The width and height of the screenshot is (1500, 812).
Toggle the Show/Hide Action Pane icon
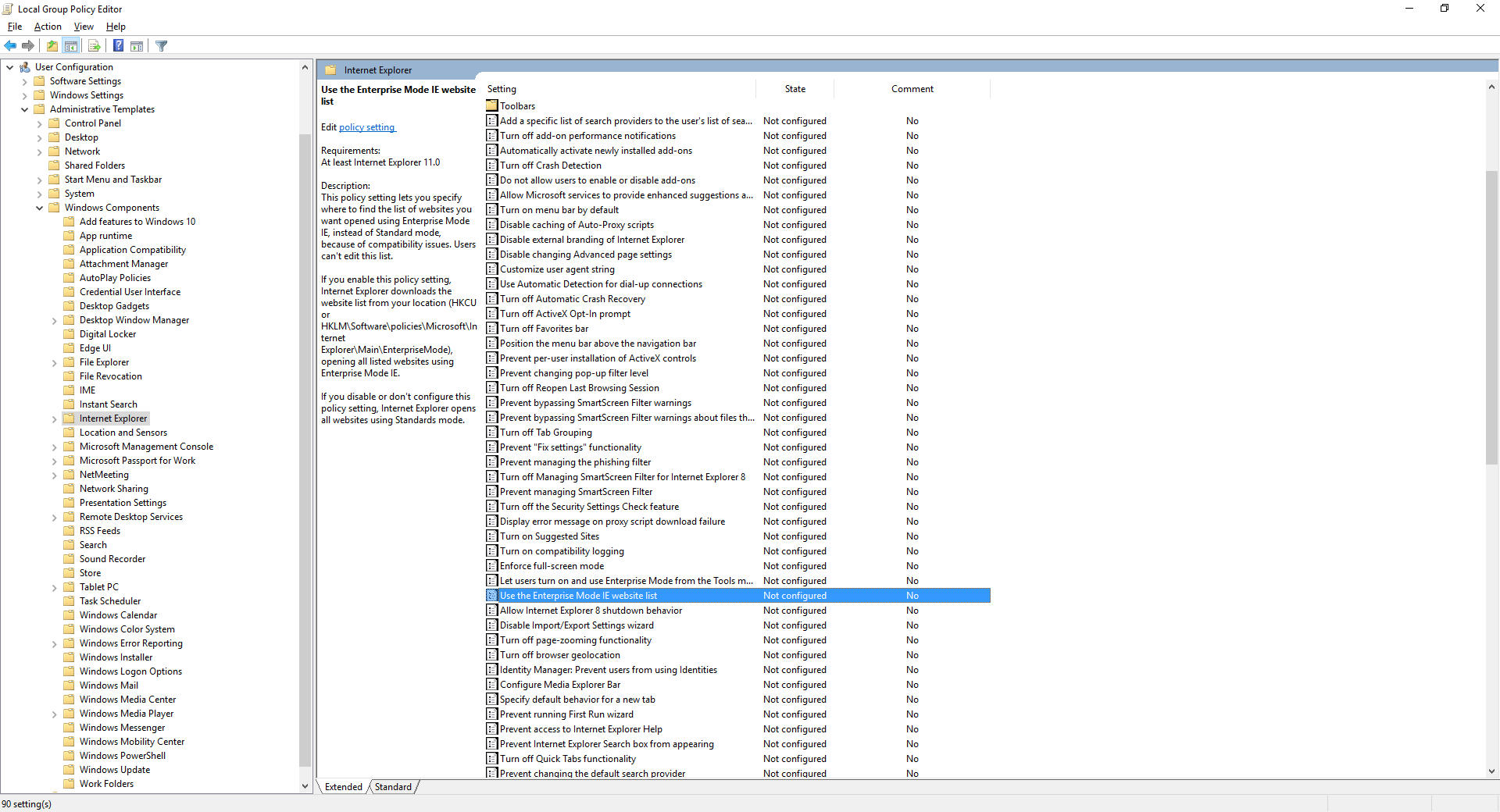137,46
